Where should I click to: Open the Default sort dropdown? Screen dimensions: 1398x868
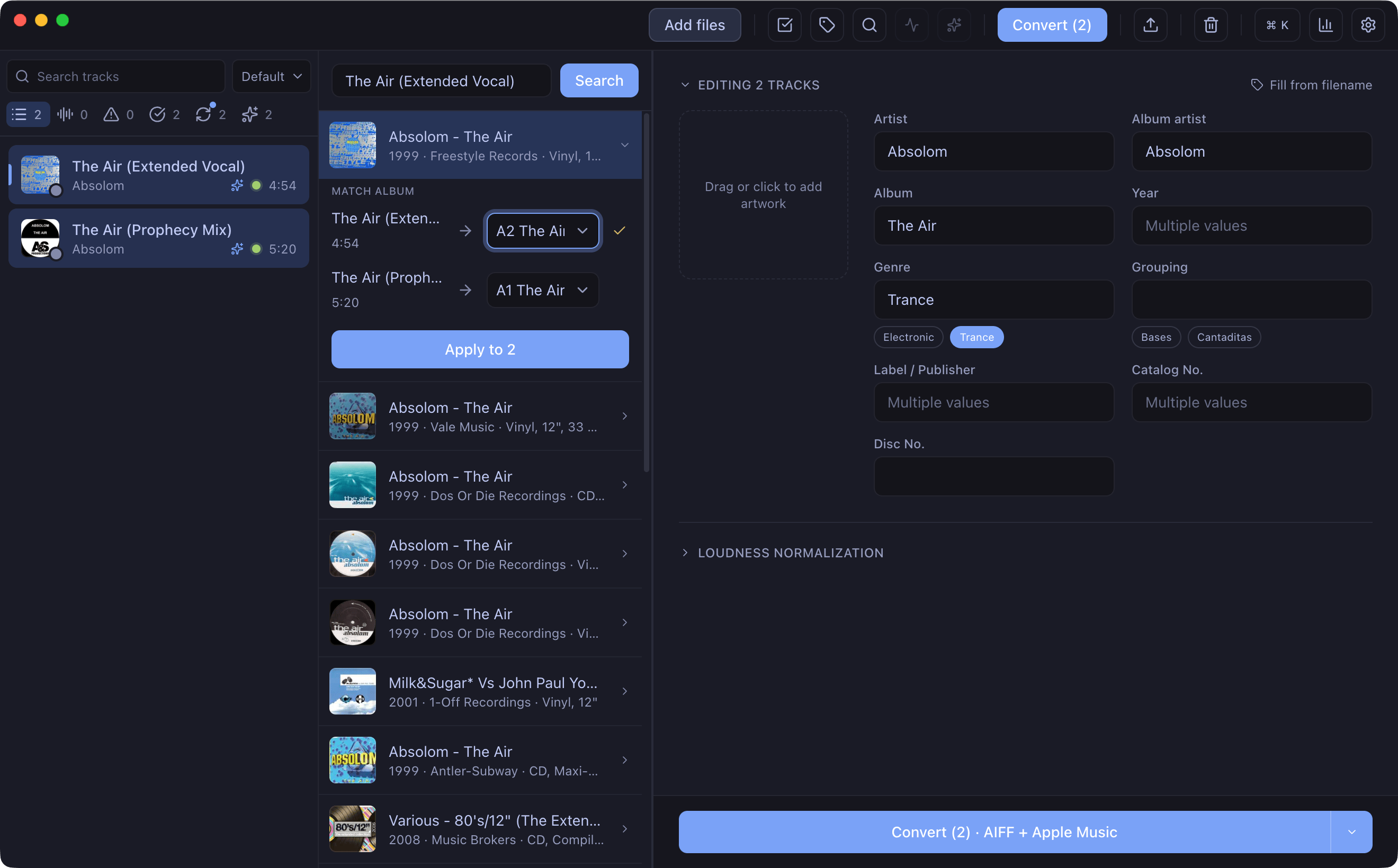(x=272, y=76)
